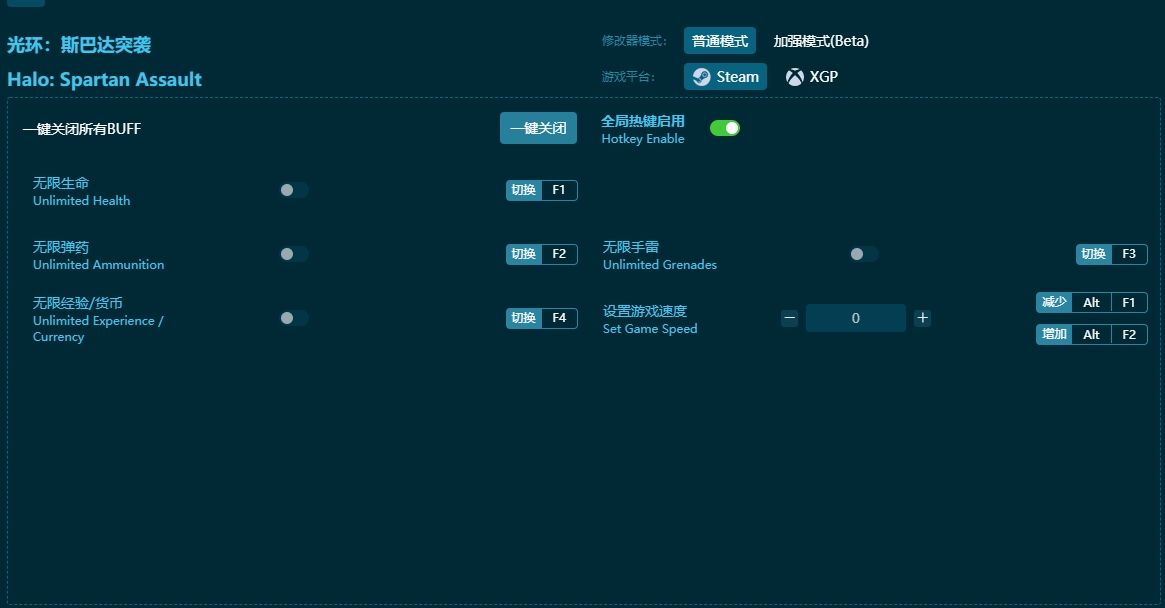Switch to 加强模式(Beta) enhanced mode tab
Screen dimensions: 1165x608
821,41
